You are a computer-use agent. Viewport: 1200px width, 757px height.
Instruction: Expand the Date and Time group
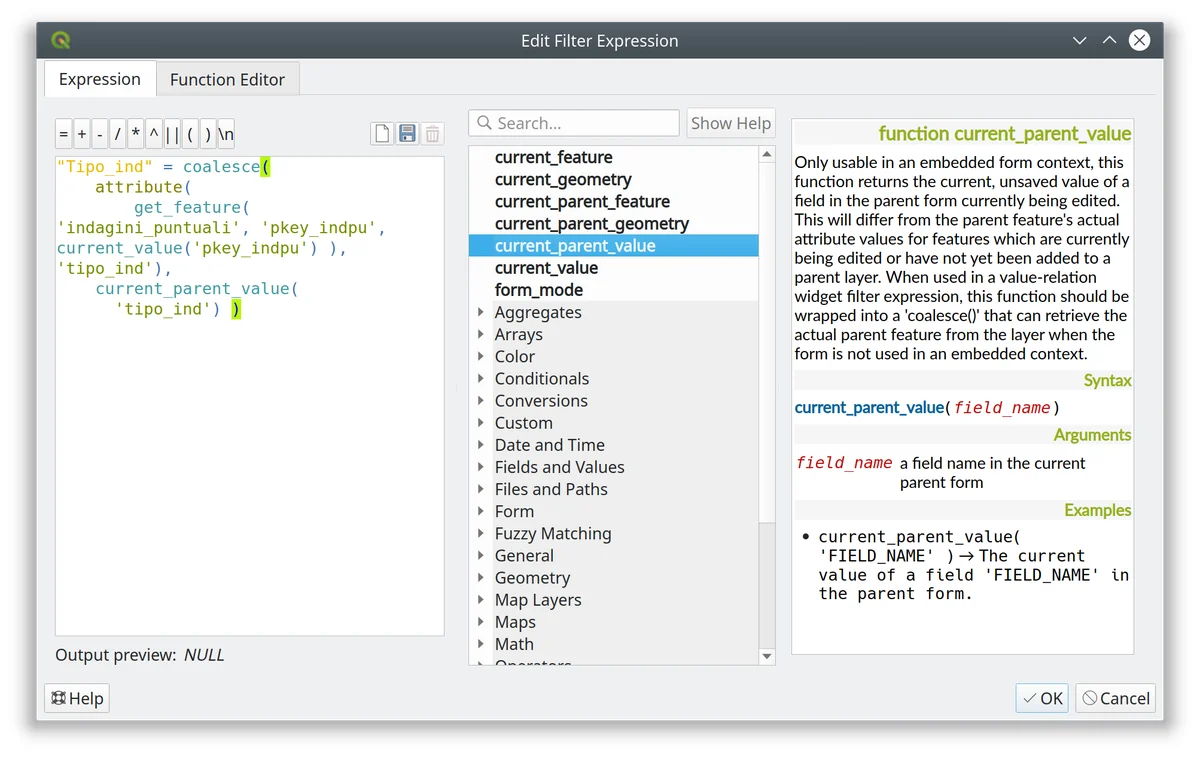click(481, 445)
